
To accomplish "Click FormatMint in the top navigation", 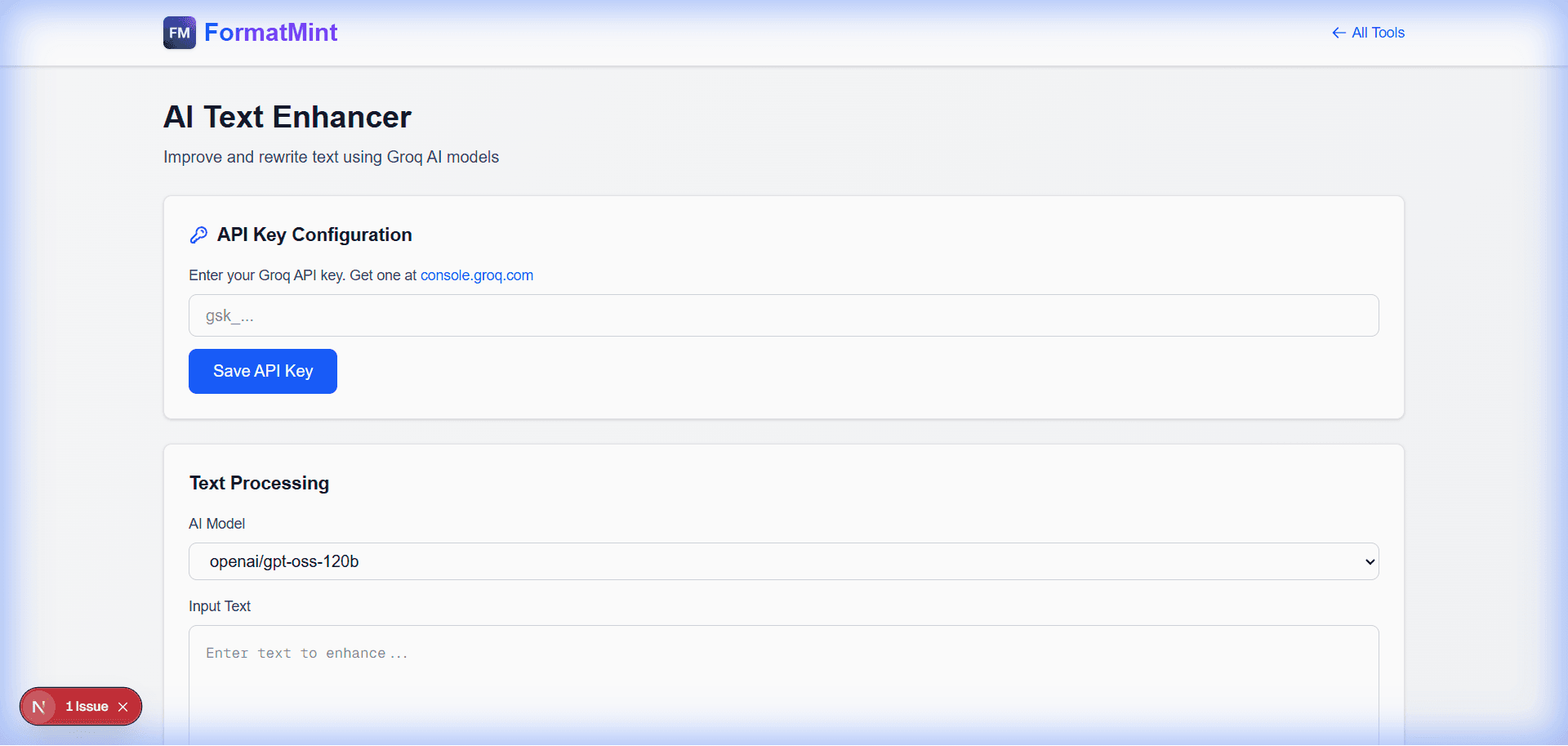I will pyautogui.click(x=271, y=33).
